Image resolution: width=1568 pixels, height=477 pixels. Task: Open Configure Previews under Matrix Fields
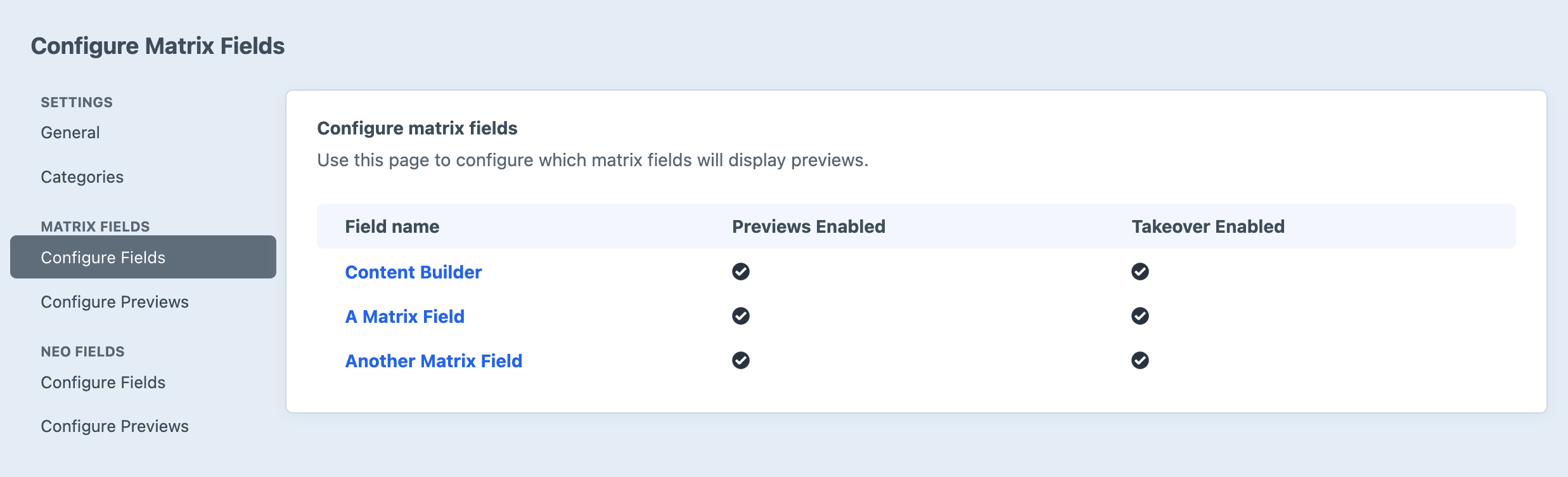coord(115,302)
